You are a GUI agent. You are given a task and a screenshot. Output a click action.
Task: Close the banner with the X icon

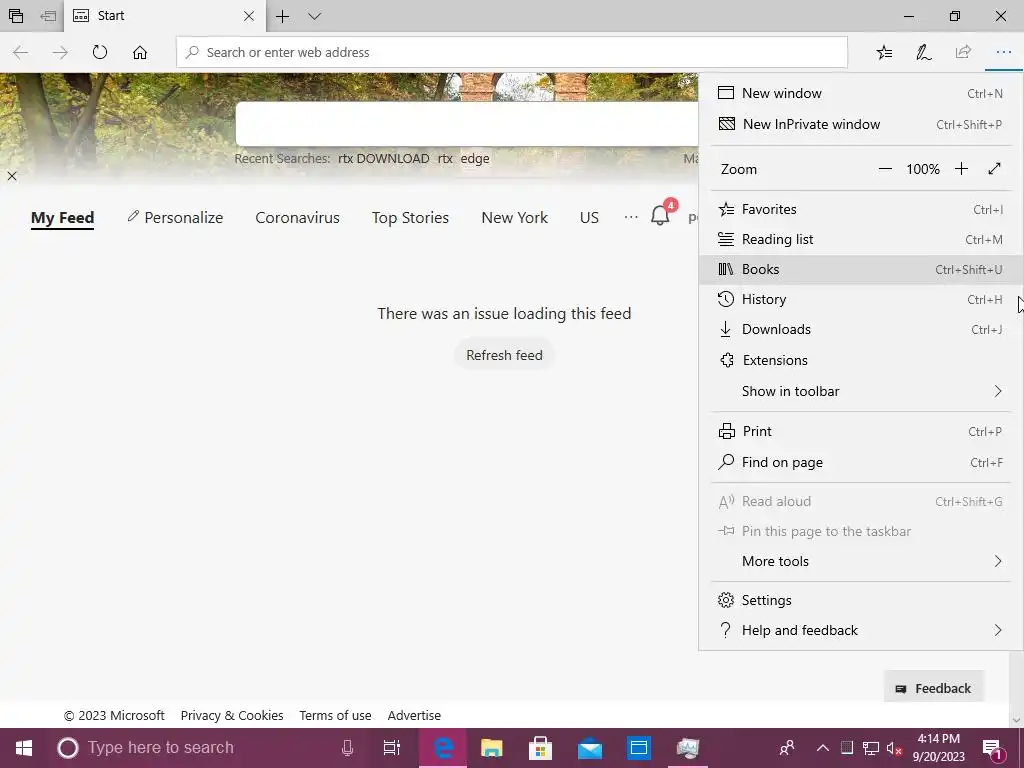pos(12,176)
